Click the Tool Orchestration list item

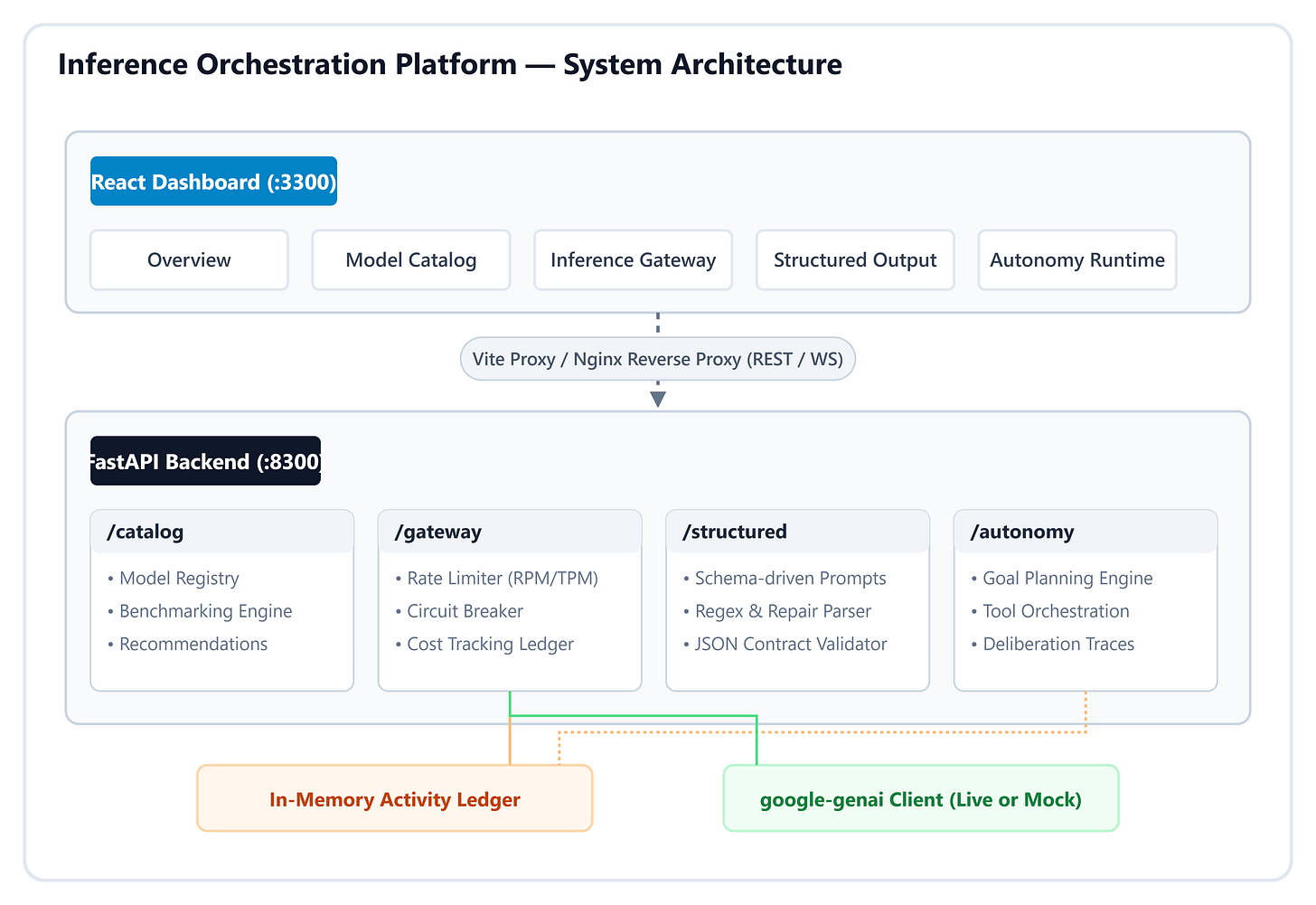point(1050,611)
